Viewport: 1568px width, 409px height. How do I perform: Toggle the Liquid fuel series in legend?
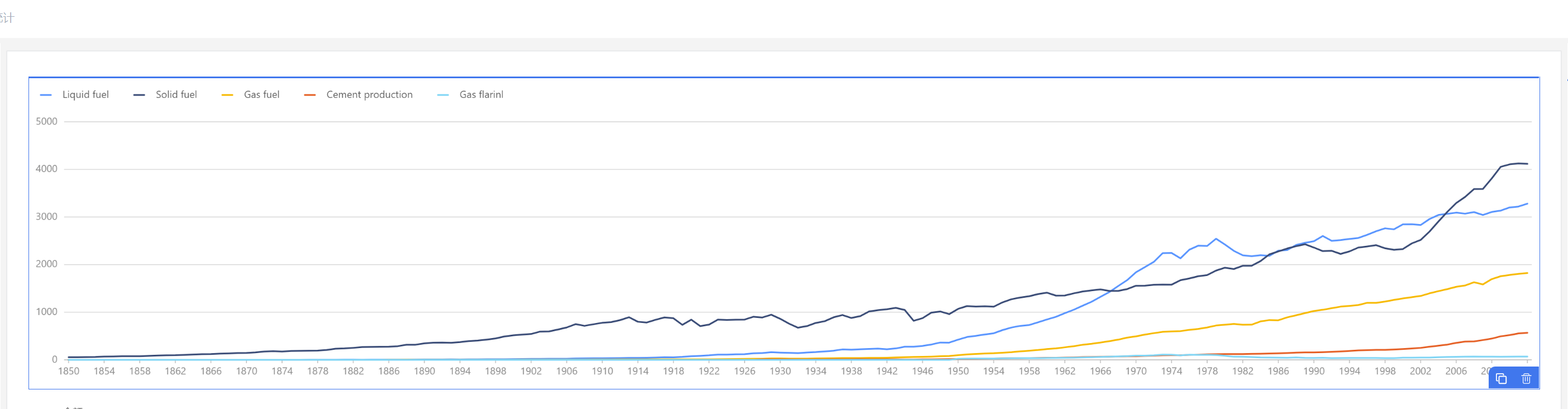(x=74, y=94)
